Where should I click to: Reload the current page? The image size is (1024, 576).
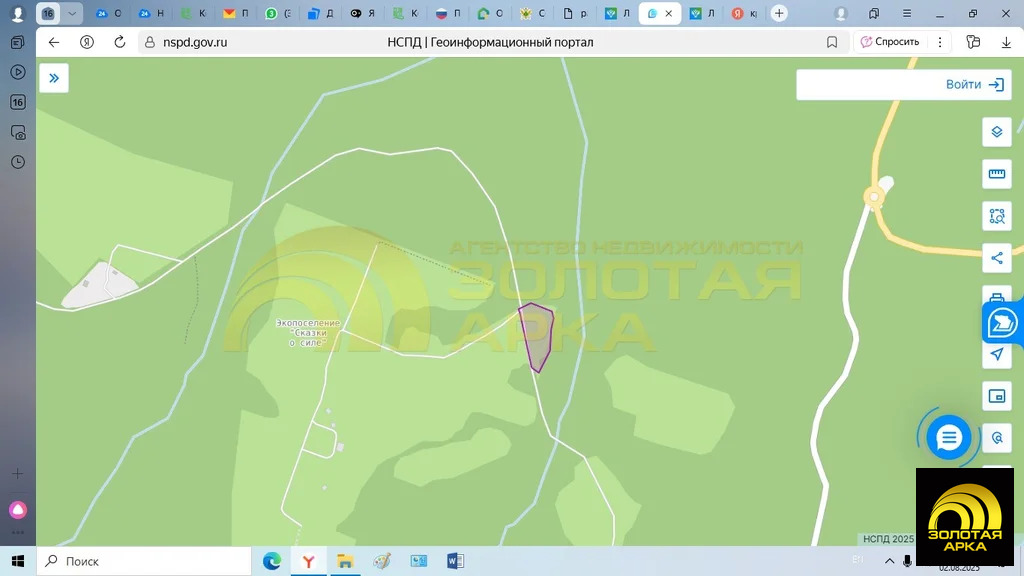point(120,42)
